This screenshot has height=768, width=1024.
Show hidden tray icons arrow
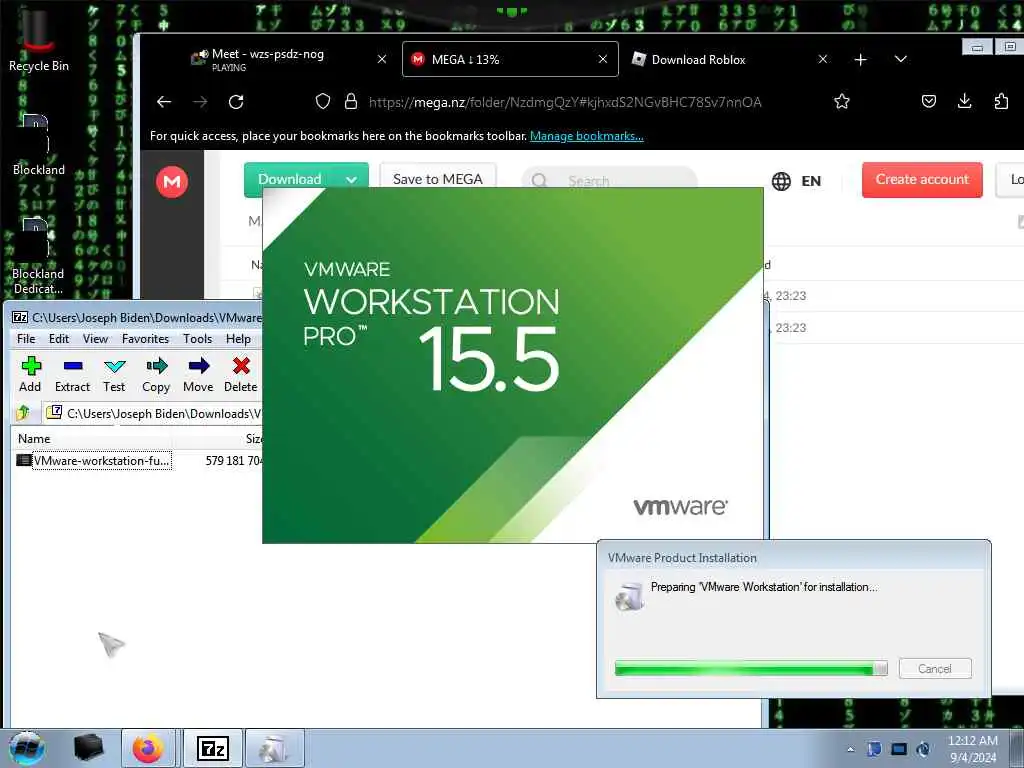pyautogui.click(x=850, y=749)
